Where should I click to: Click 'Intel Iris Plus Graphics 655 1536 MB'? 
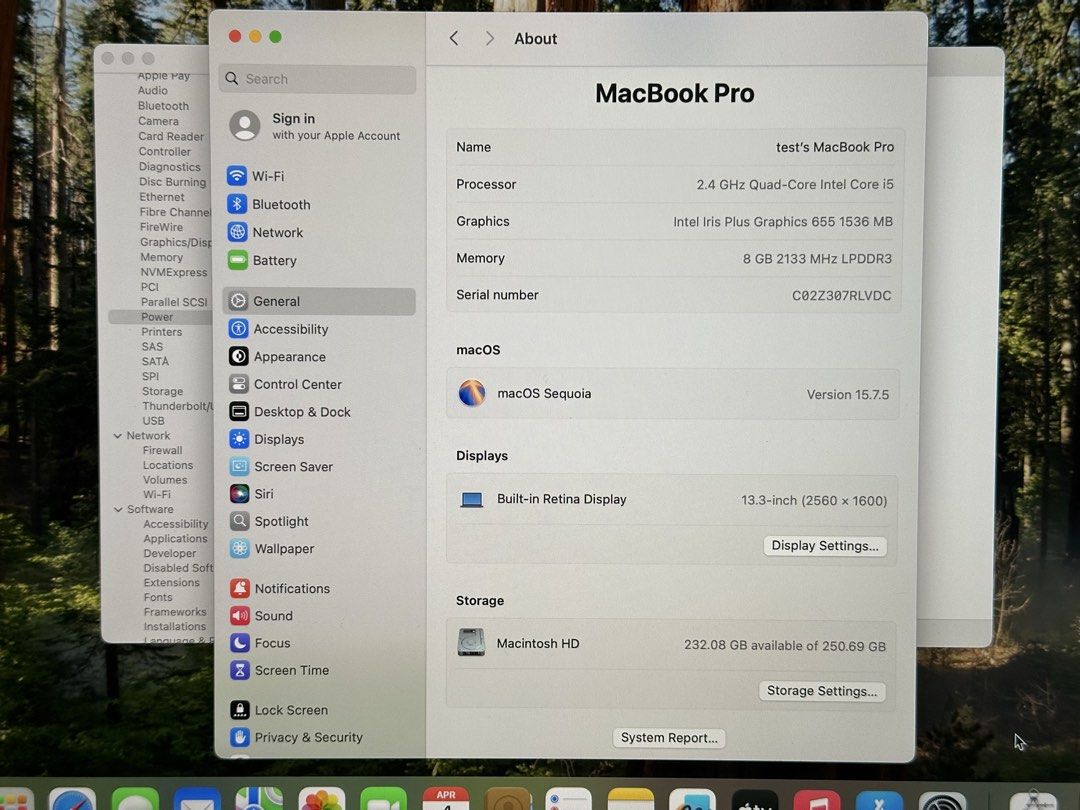pos(782,222)
